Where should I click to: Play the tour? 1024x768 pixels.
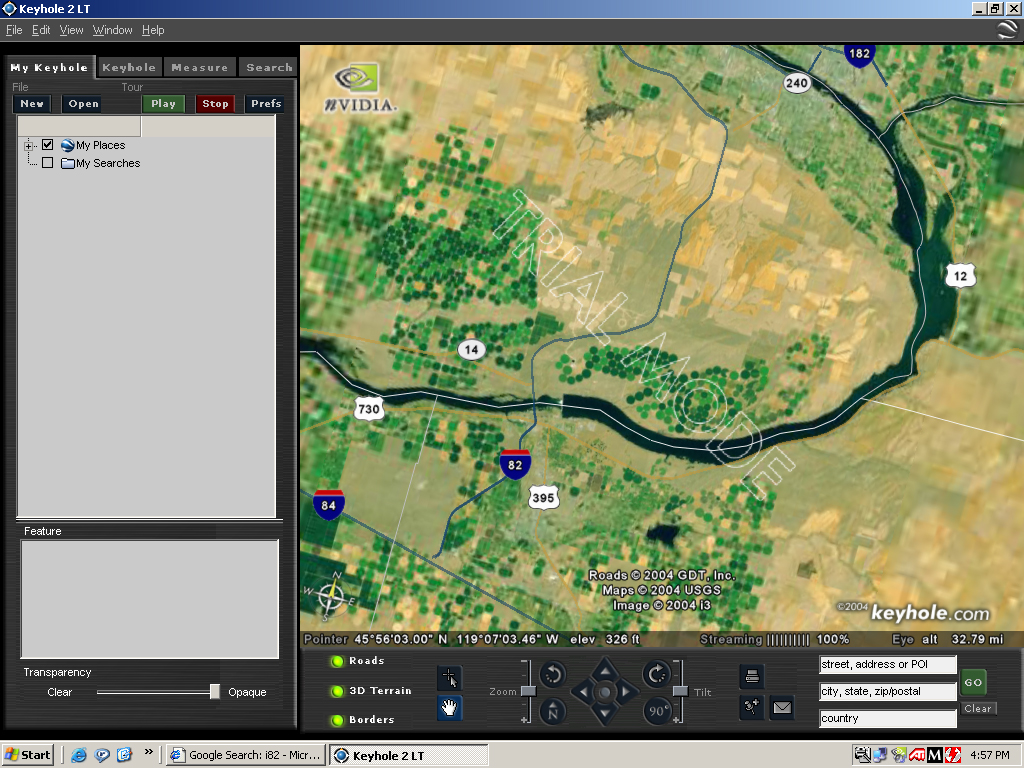163,104
